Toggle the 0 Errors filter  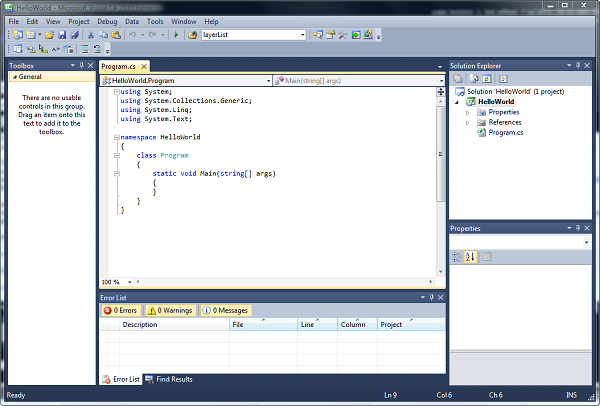coord(121,311)
